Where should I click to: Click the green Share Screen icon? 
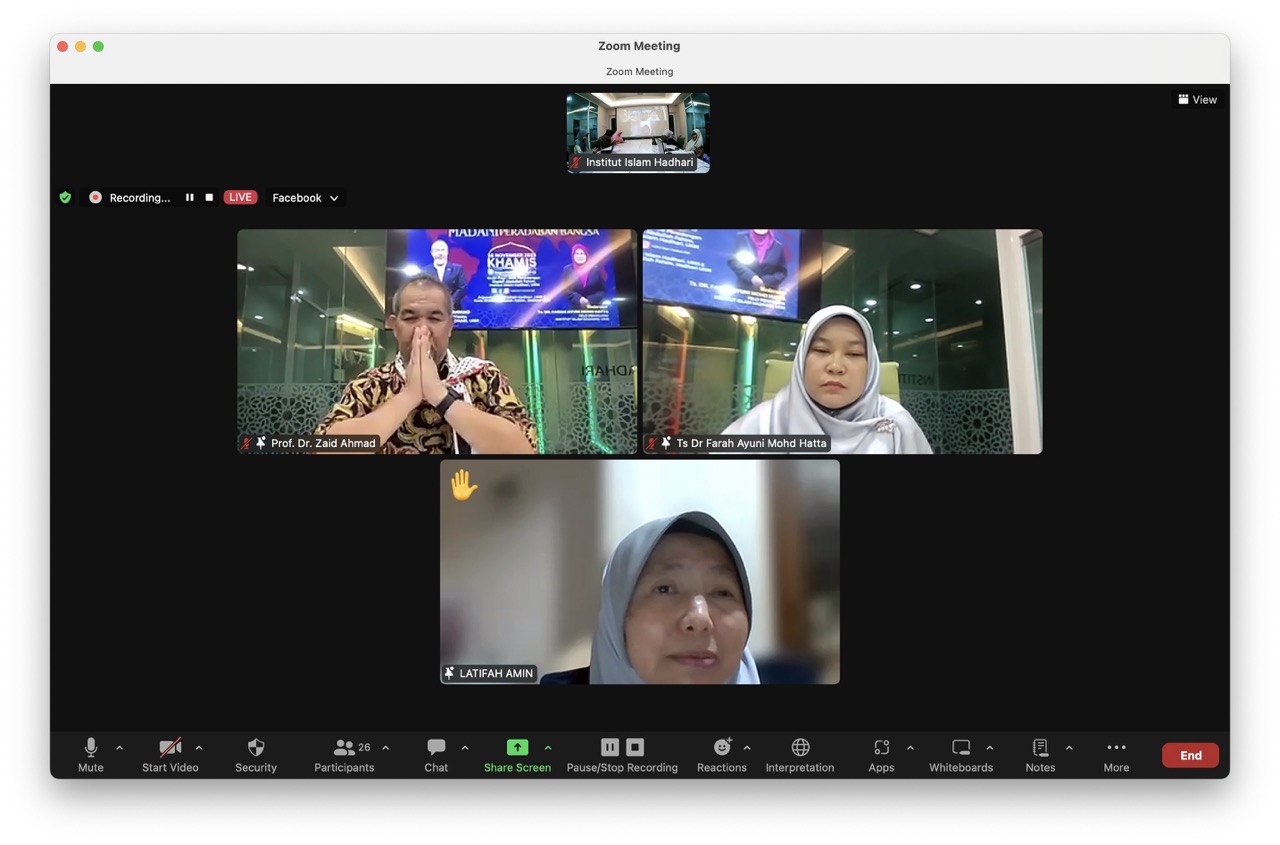coord(517,747)
